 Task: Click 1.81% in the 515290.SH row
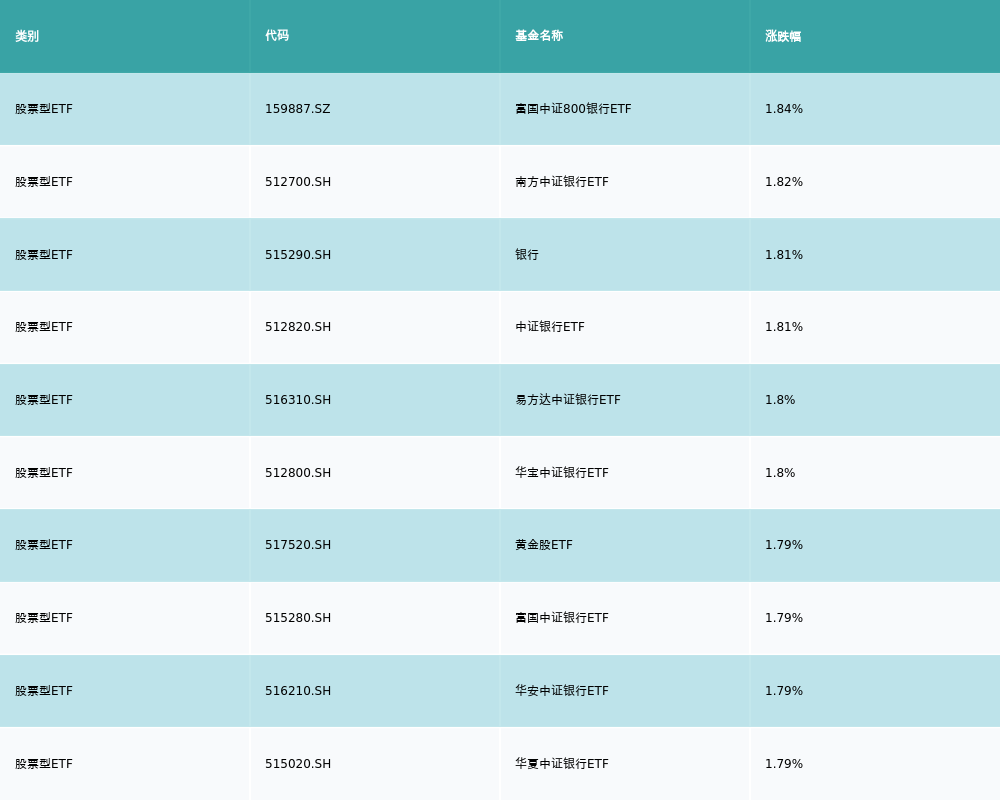coord(784,255)
